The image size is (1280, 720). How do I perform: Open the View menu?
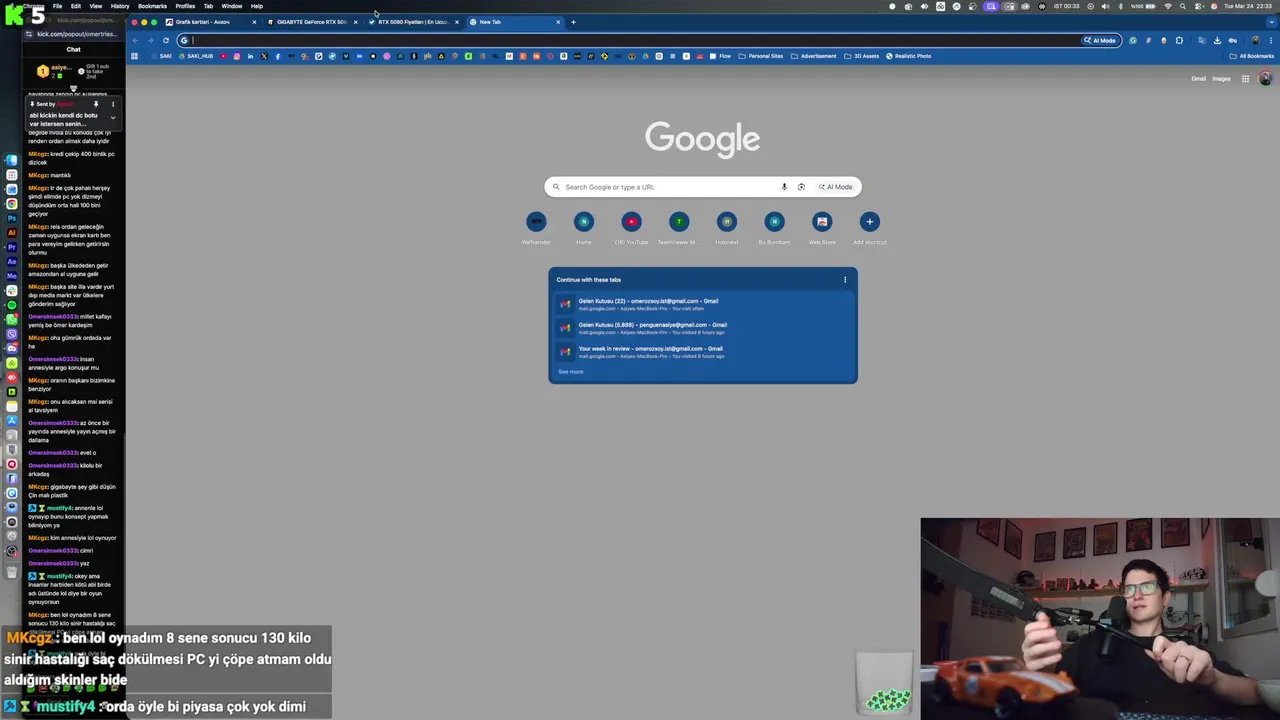click(x=96, y=6)
